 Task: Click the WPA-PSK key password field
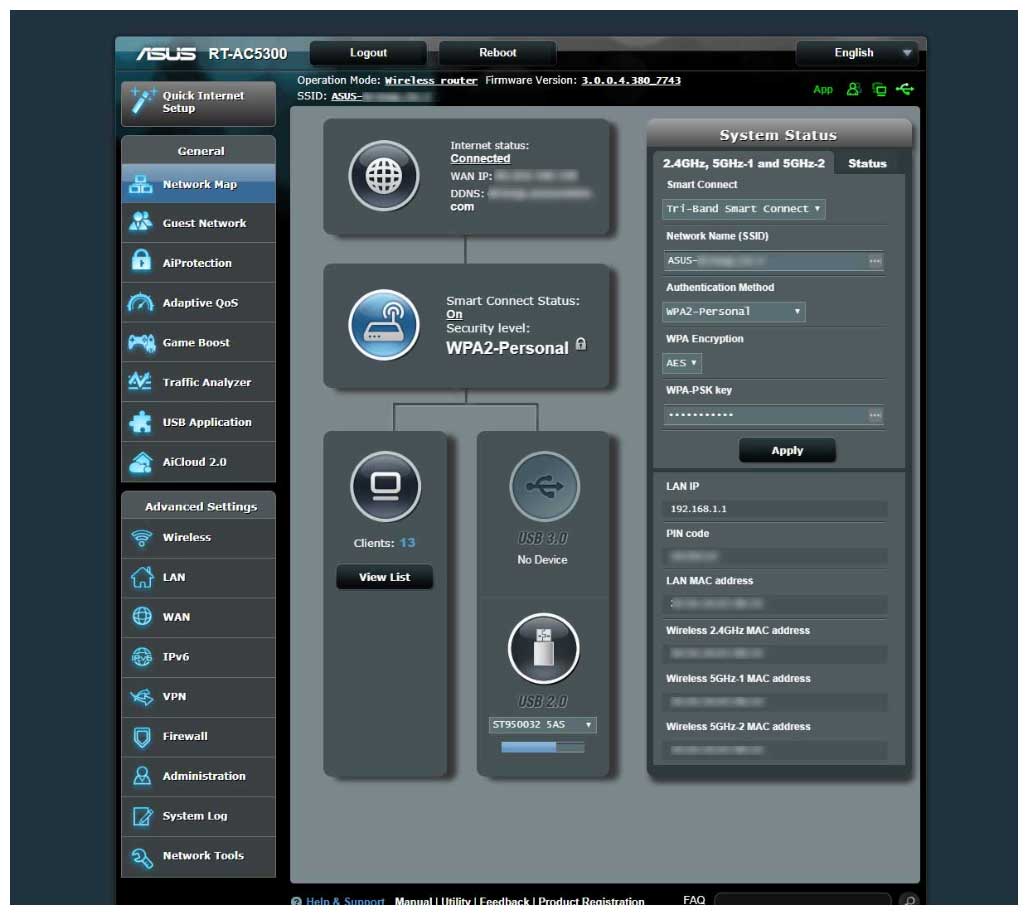(x=774, y=415)
